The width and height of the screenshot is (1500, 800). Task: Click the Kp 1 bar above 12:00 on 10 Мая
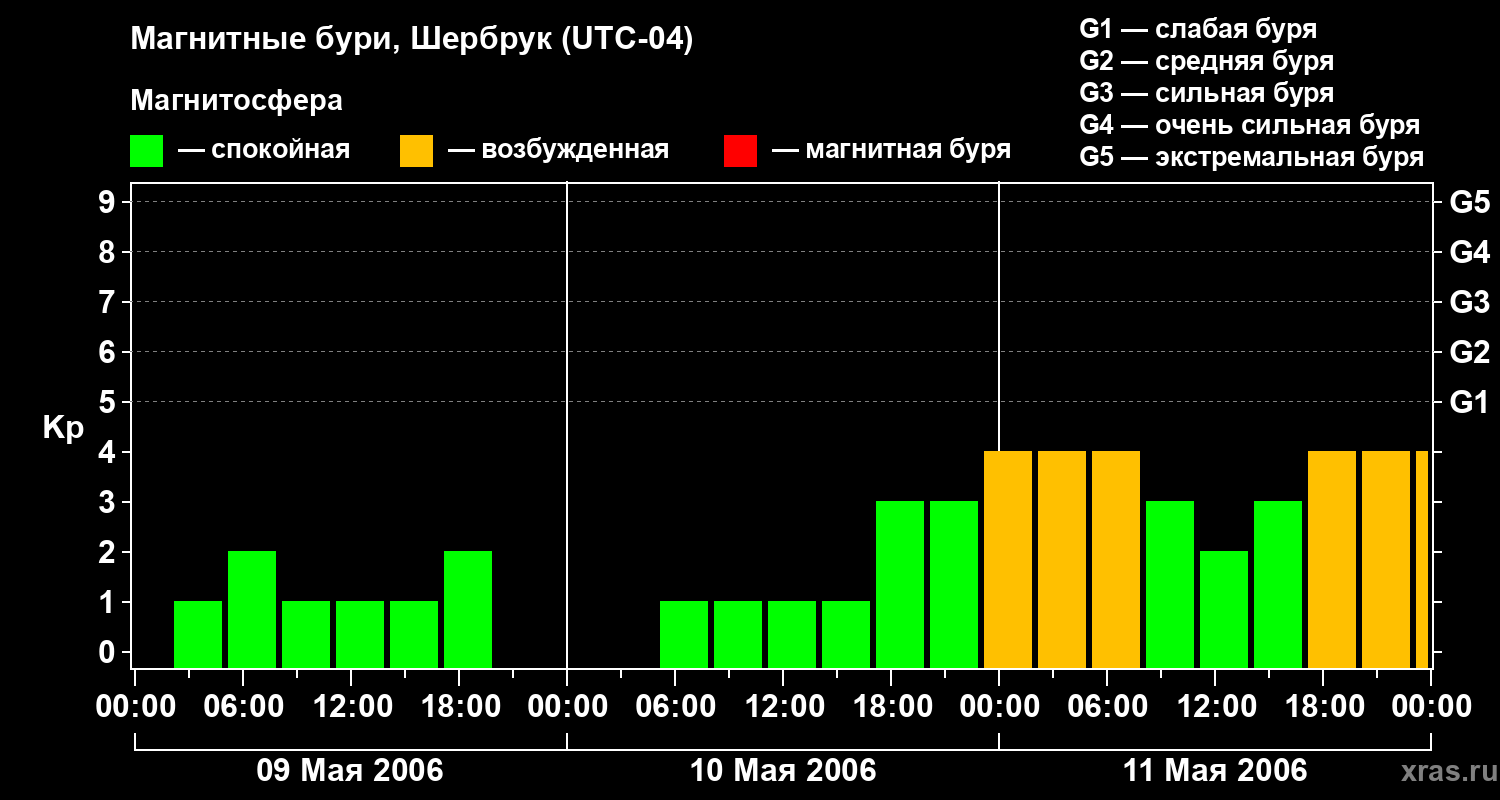[x=792, y=634]
